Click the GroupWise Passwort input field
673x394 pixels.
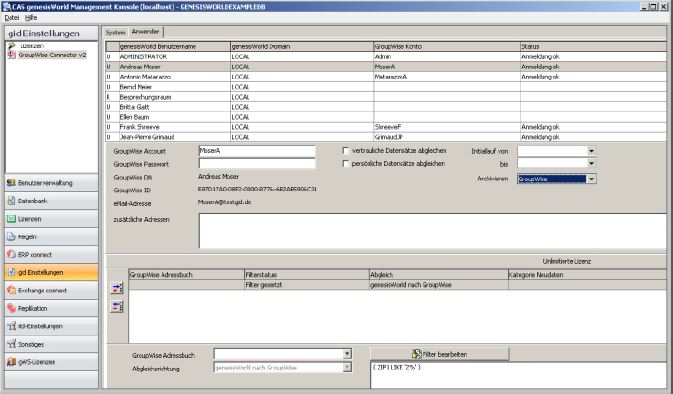[x=257, y=164]
